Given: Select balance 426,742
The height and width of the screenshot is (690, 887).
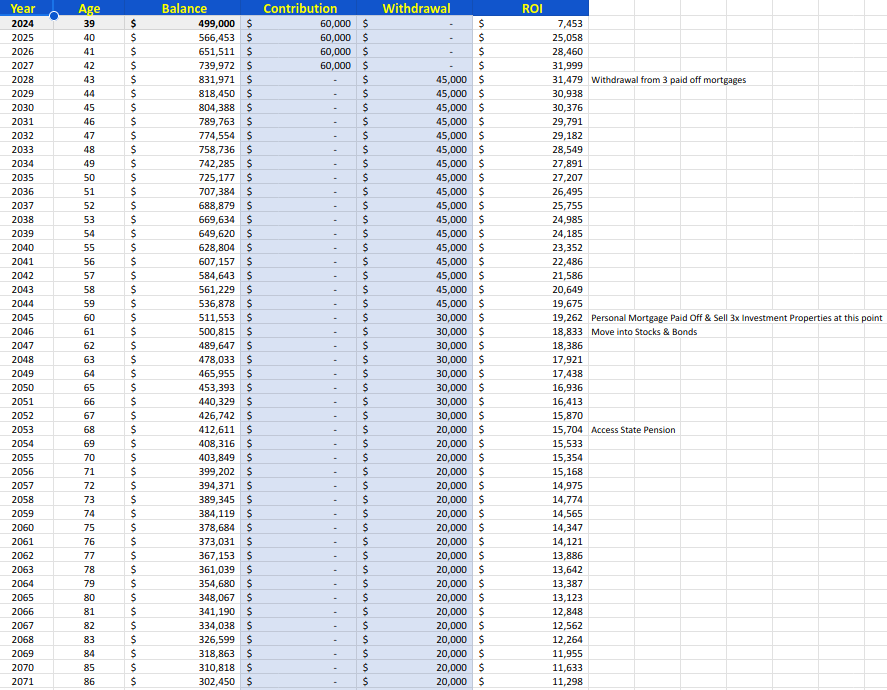Looking at the screenshot, I should click(182, 415).
